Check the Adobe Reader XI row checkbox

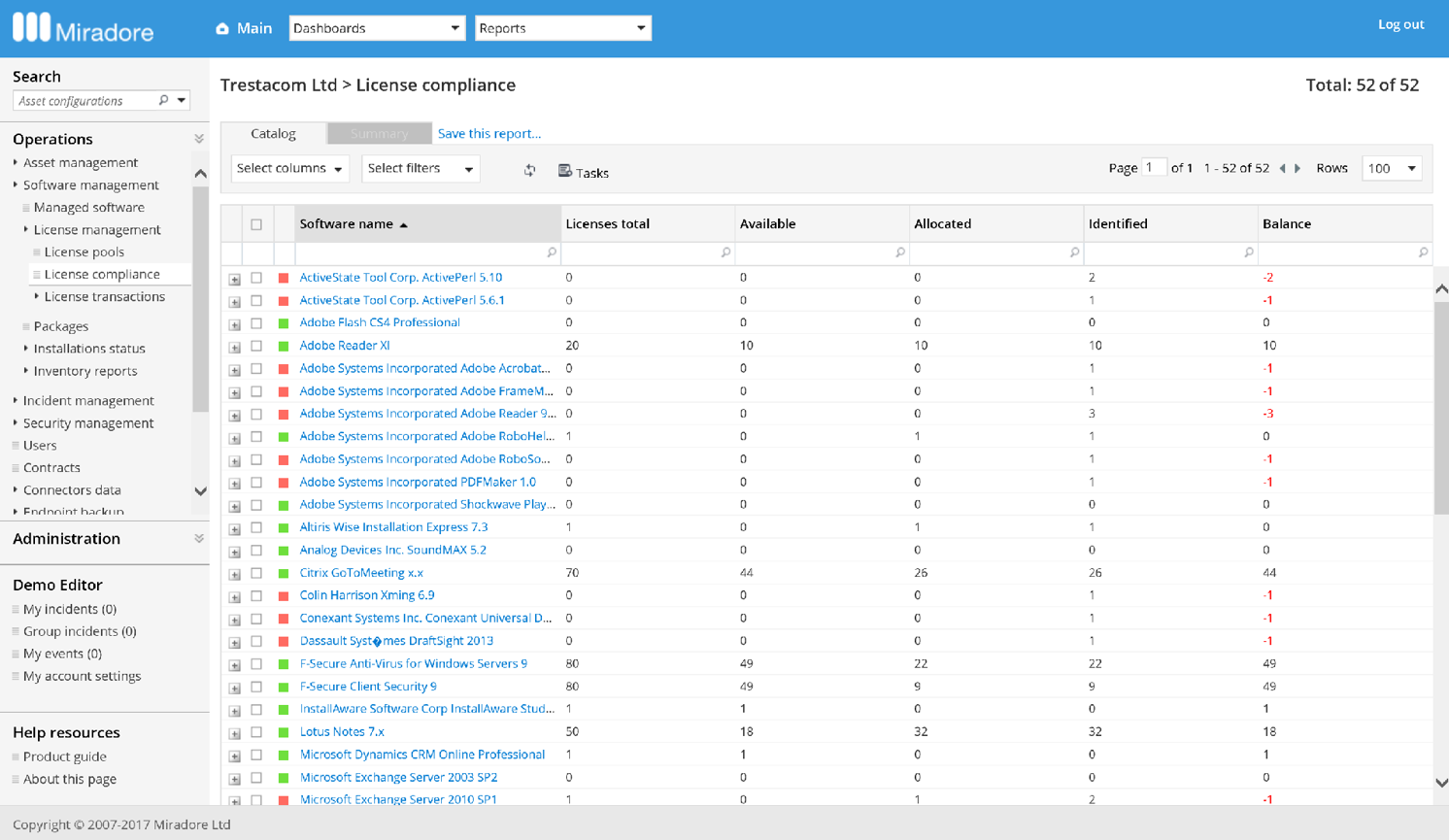pyautogui.click(x=256, y=346)
